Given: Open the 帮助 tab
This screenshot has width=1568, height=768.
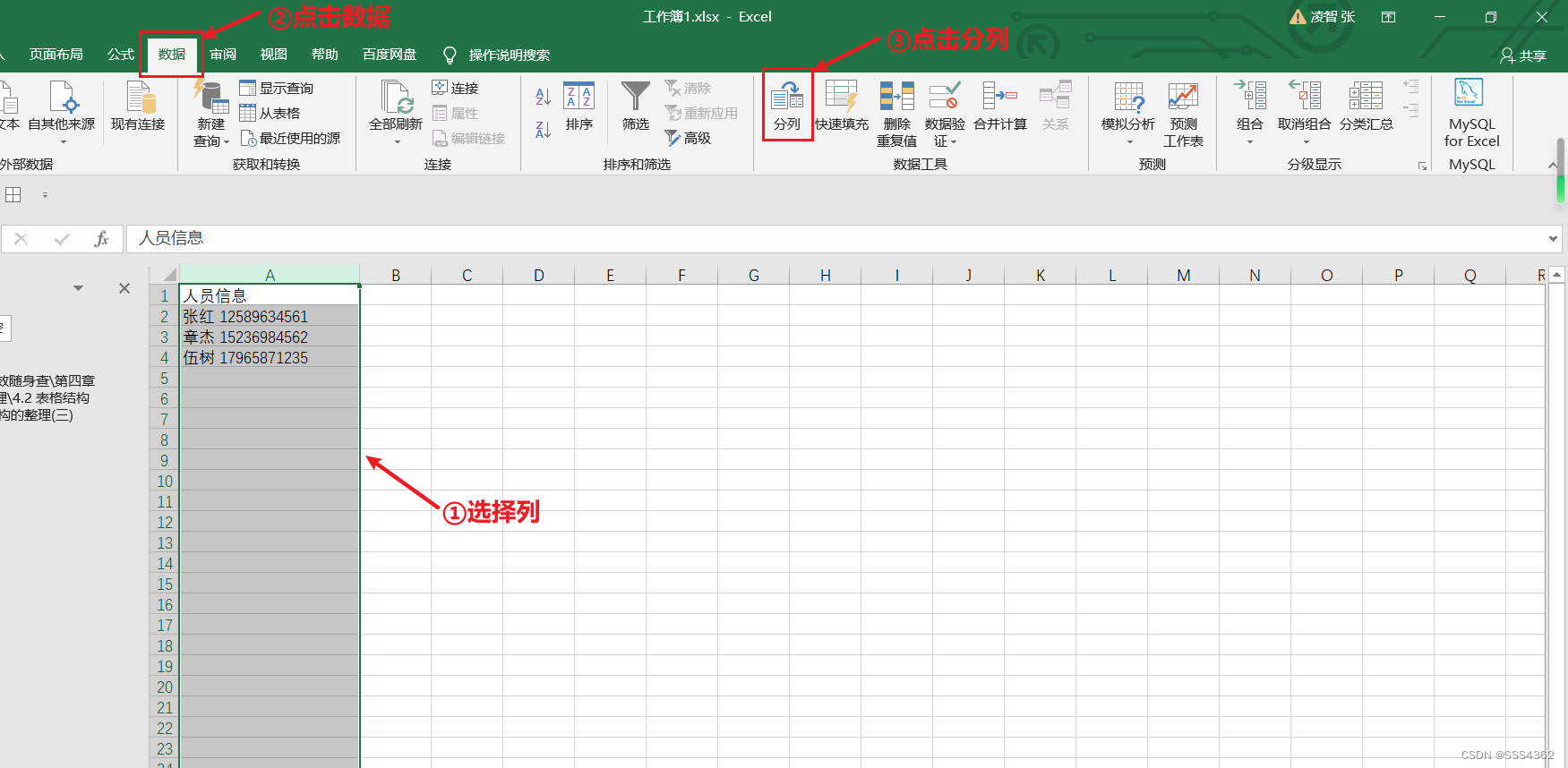Looking at the screenshot, I should pos(325,55).
